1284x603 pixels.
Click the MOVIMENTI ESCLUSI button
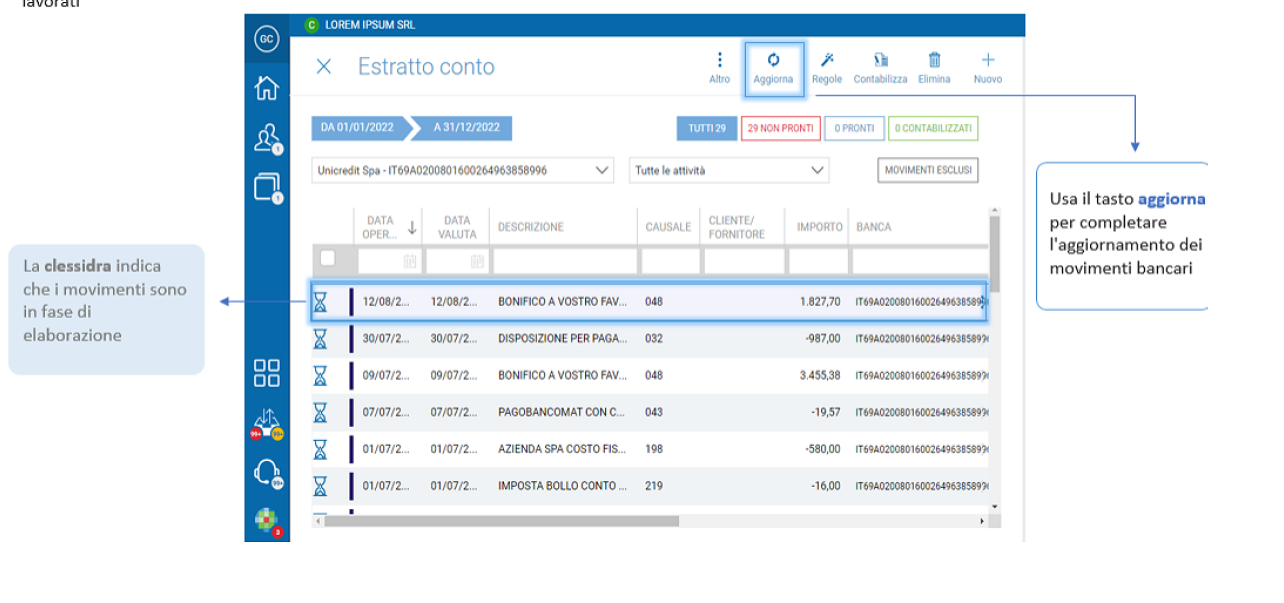[928, 171]
